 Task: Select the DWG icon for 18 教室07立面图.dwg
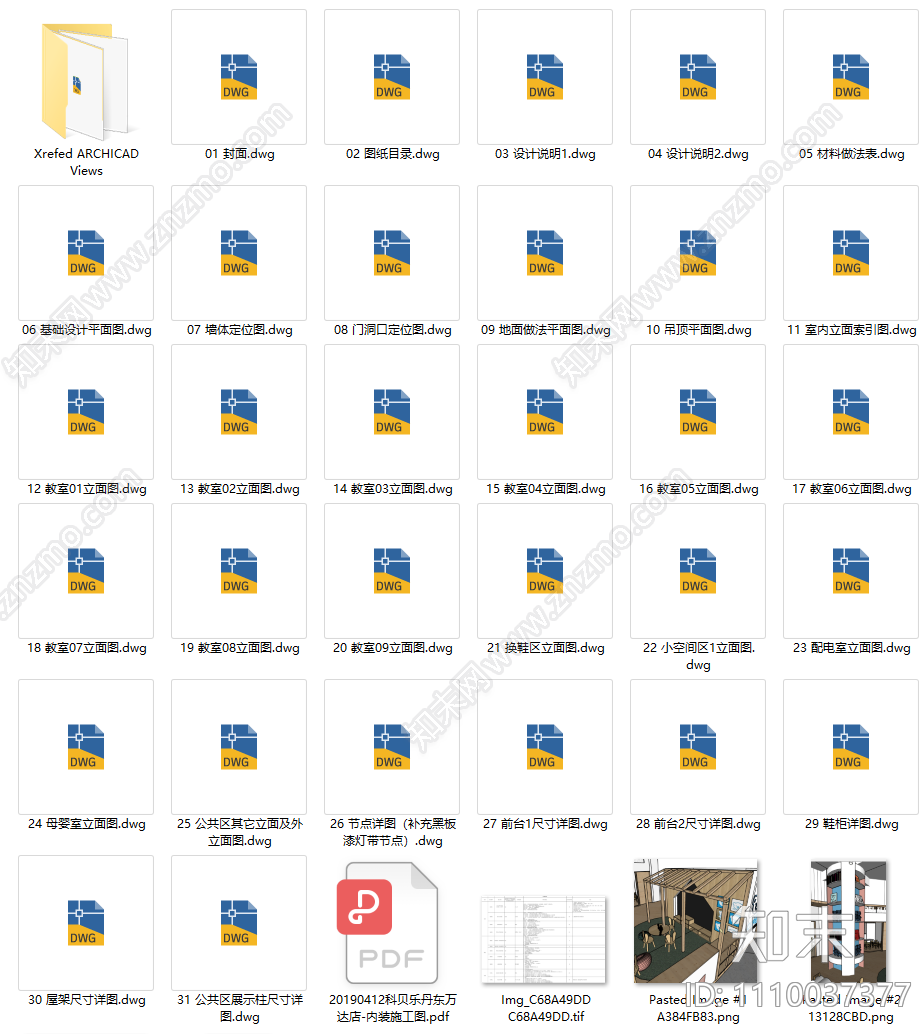pyautogui.click(x=86, y=571)
